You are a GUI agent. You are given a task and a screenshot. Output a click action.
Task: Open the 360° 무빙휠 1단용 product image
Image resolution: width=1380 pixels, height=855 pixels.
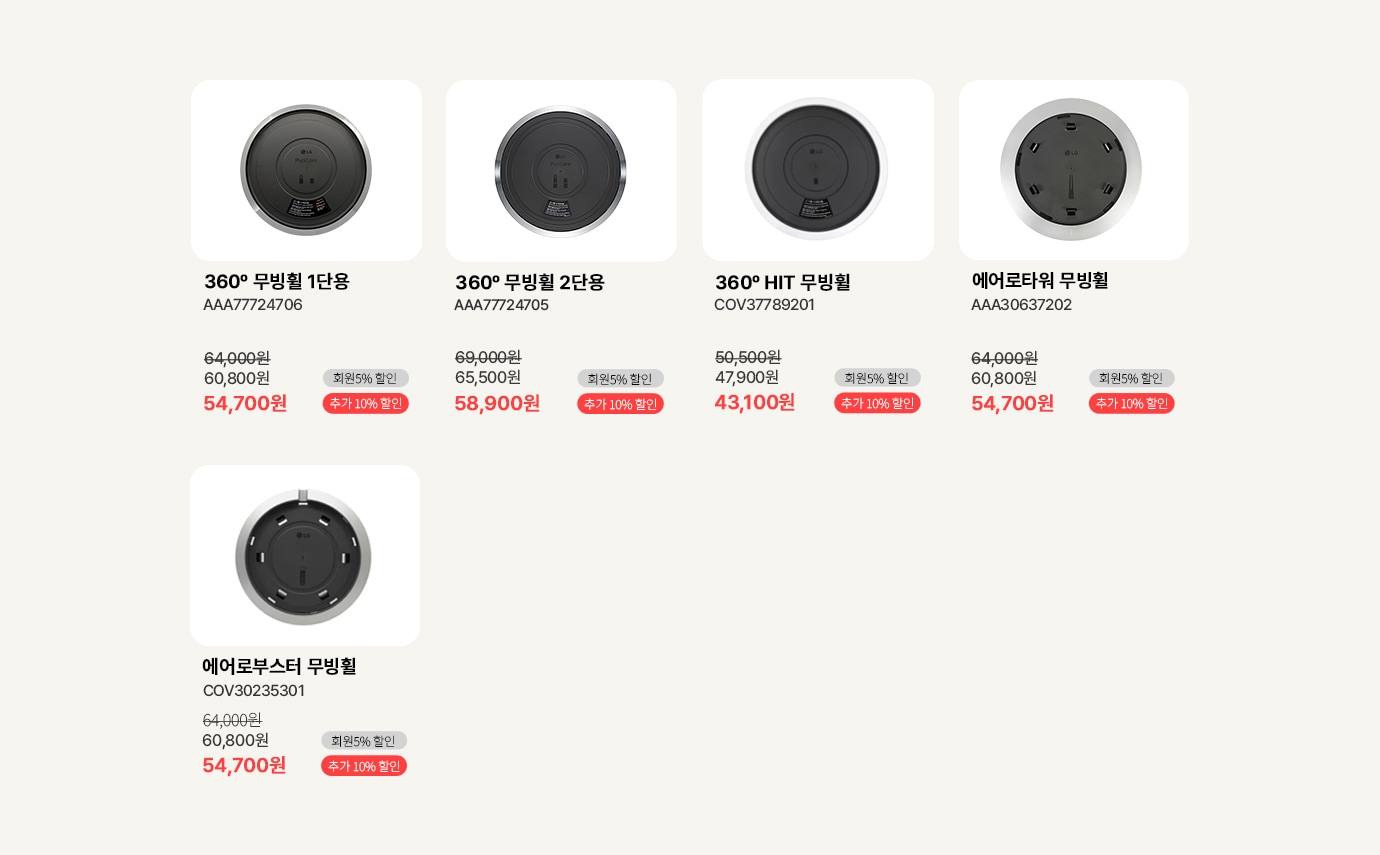point(306,170)
